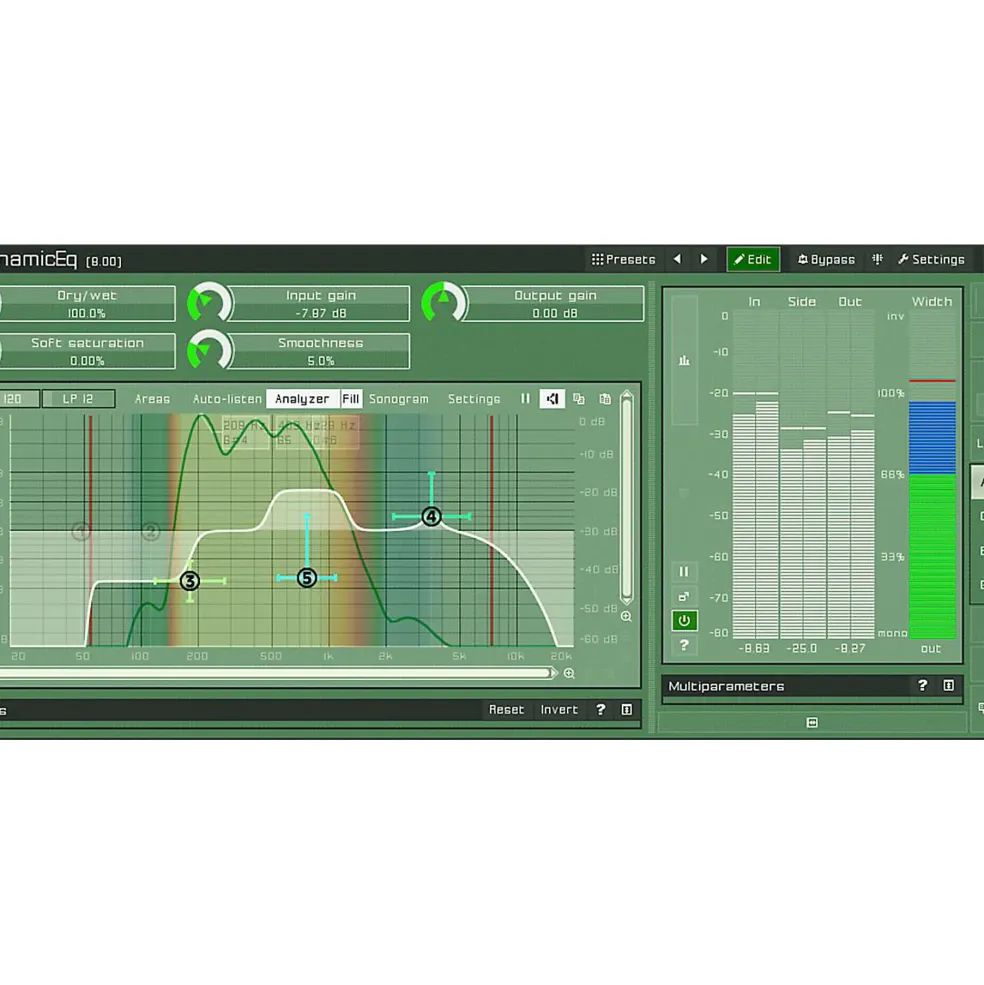Toggle the Analyzer display
This screenshot has width=984, height=985.
pyautogui.click(x=302, y=399)
